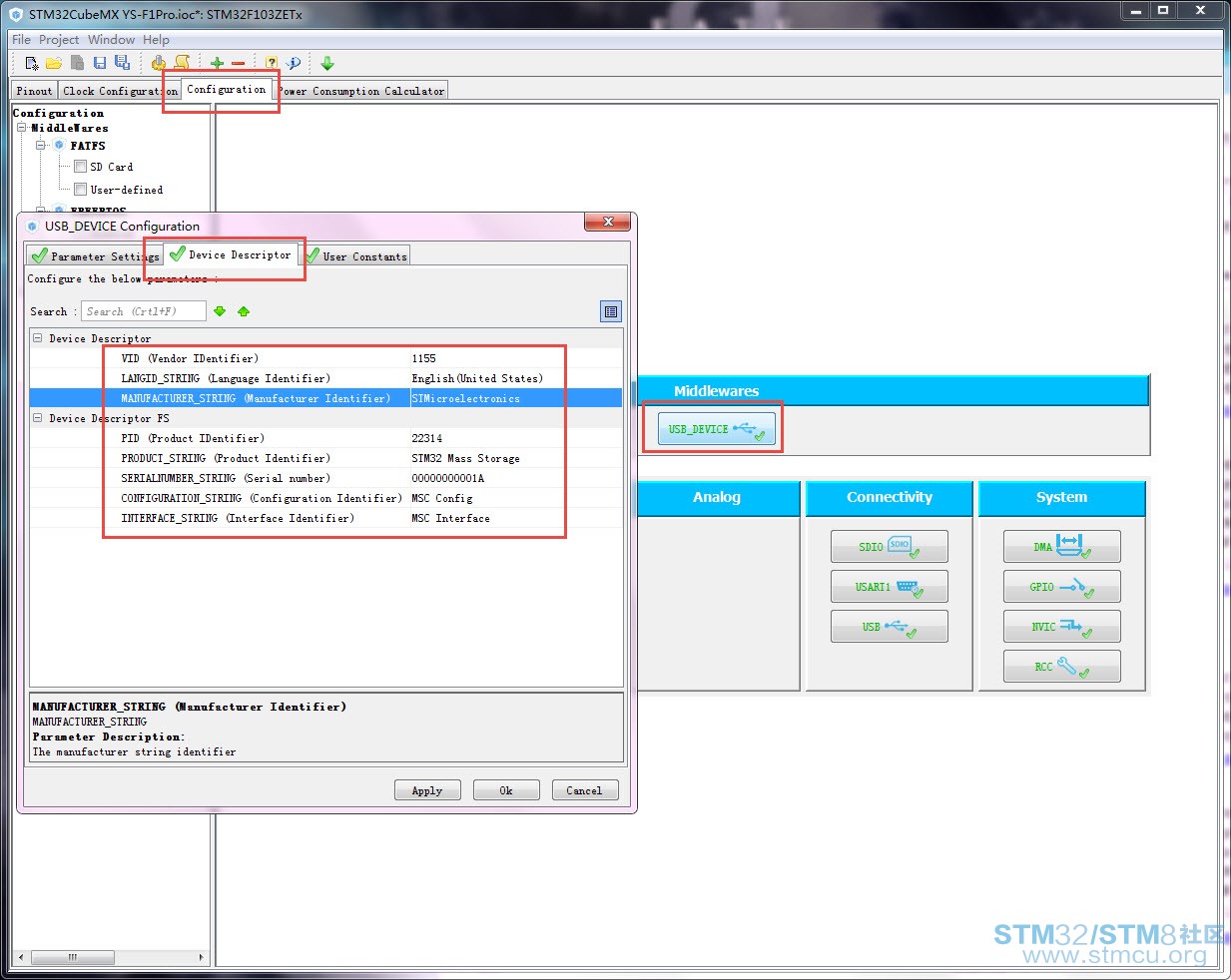Click the search previous green up arrow

click(x=244, y=311)
